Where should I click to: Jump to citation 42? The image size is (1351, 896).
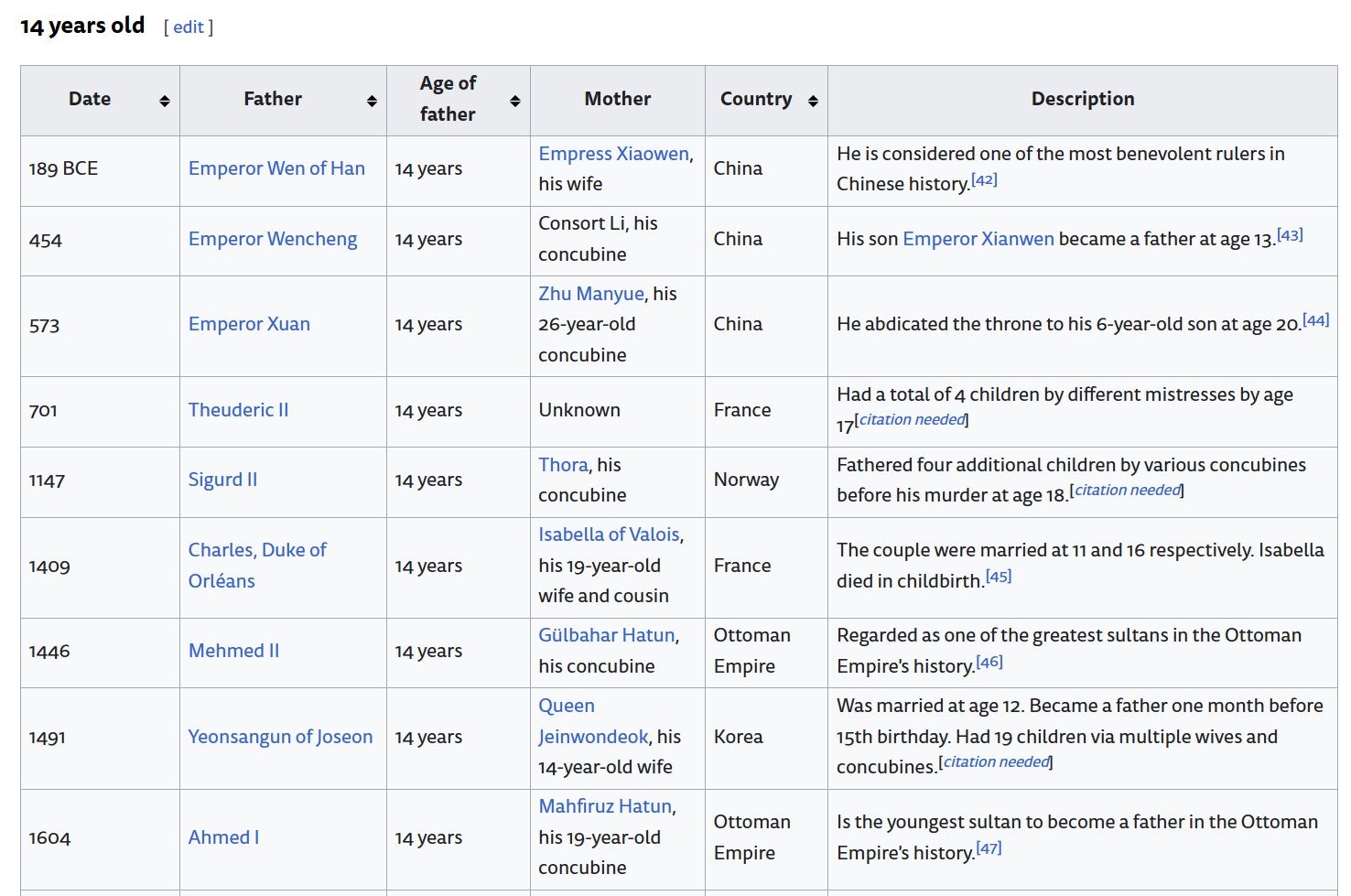[x=984, y=179]
